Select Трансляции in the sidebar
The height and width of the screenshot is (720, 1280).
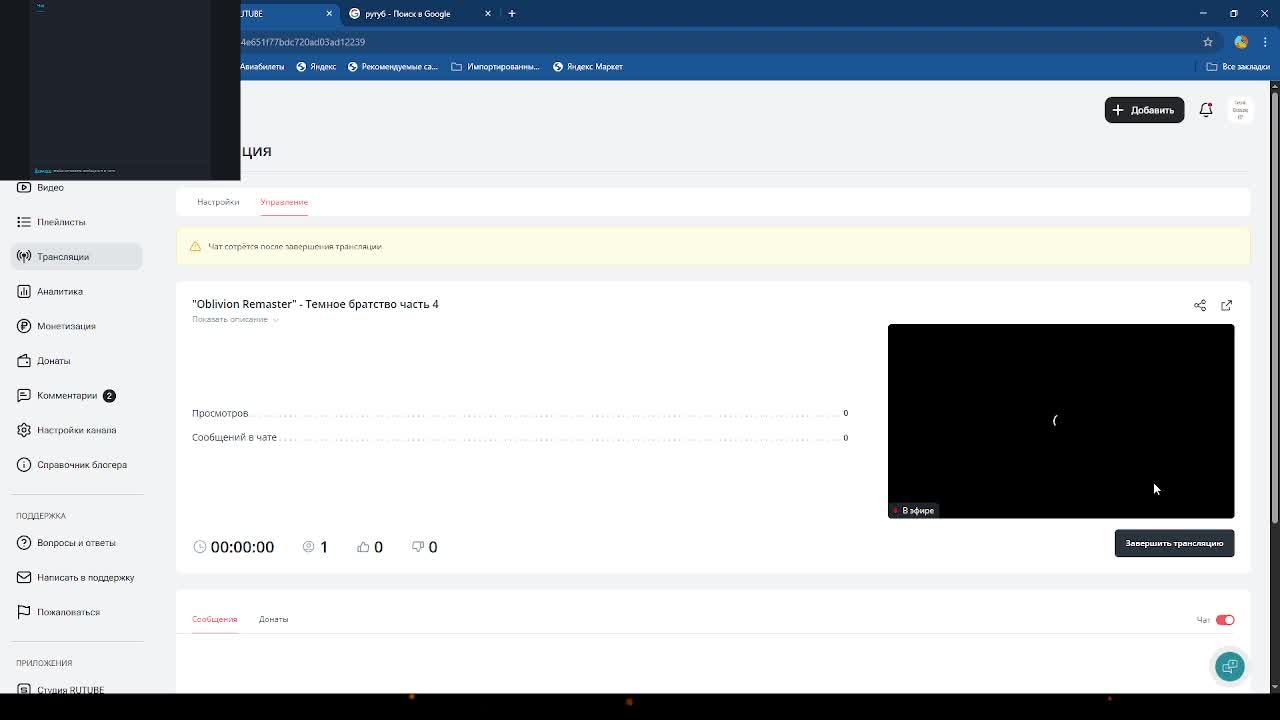pyautogui.click(x=77, y=257)
